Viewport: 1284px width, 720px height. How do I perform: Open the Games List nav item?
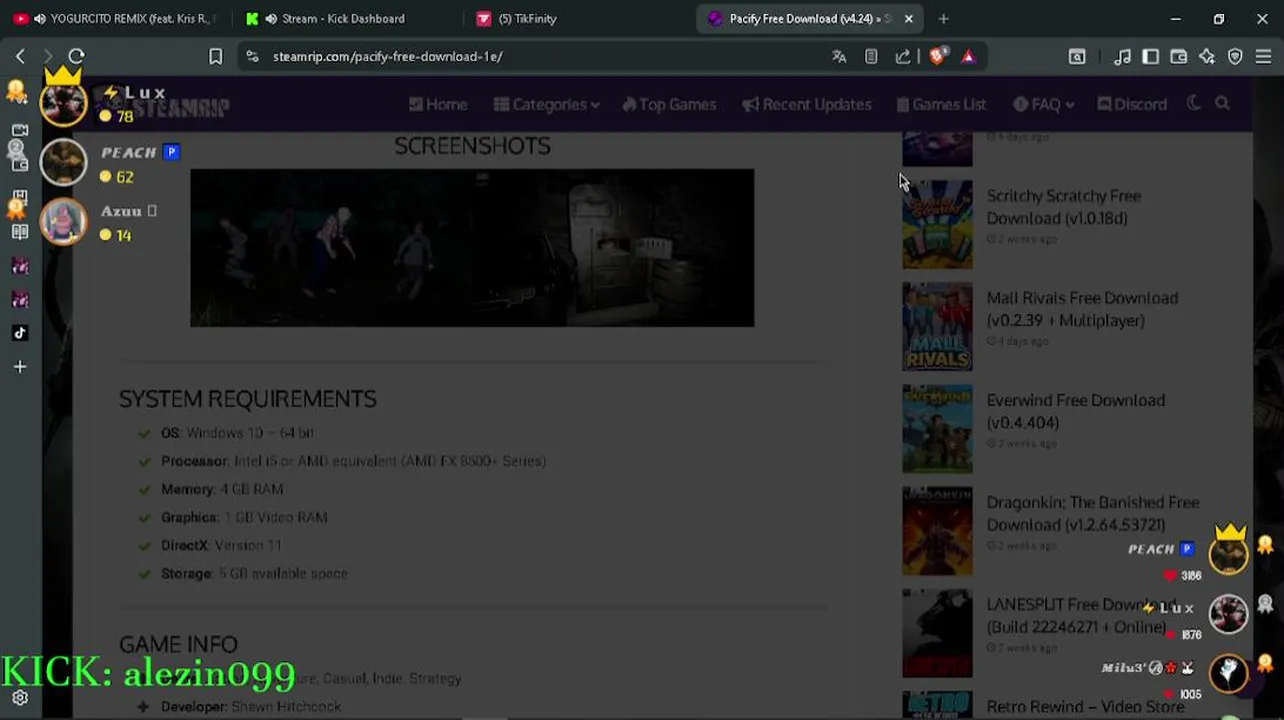tap(940, 104)
